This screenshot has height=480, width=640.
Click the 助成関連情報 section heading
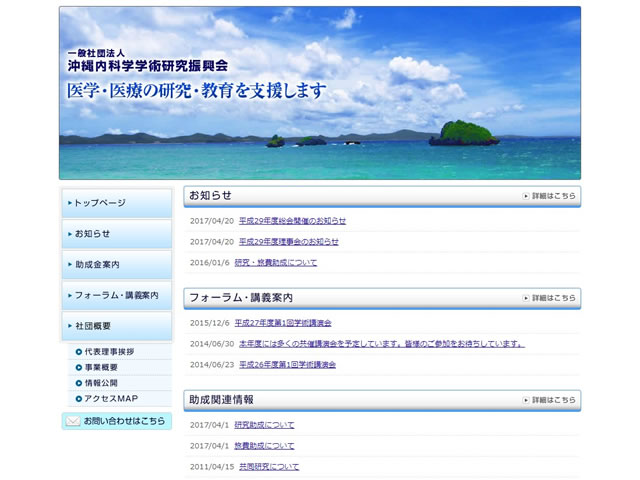pos(221,400)
